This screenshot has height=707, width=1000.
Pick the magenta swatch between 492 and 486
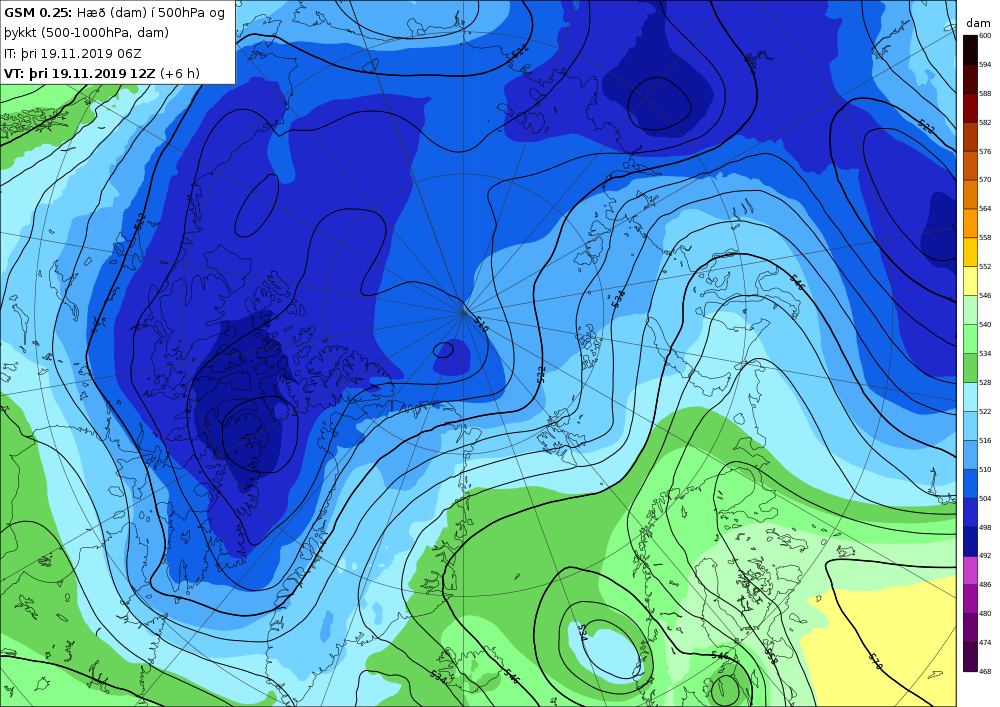click(970, 571)
